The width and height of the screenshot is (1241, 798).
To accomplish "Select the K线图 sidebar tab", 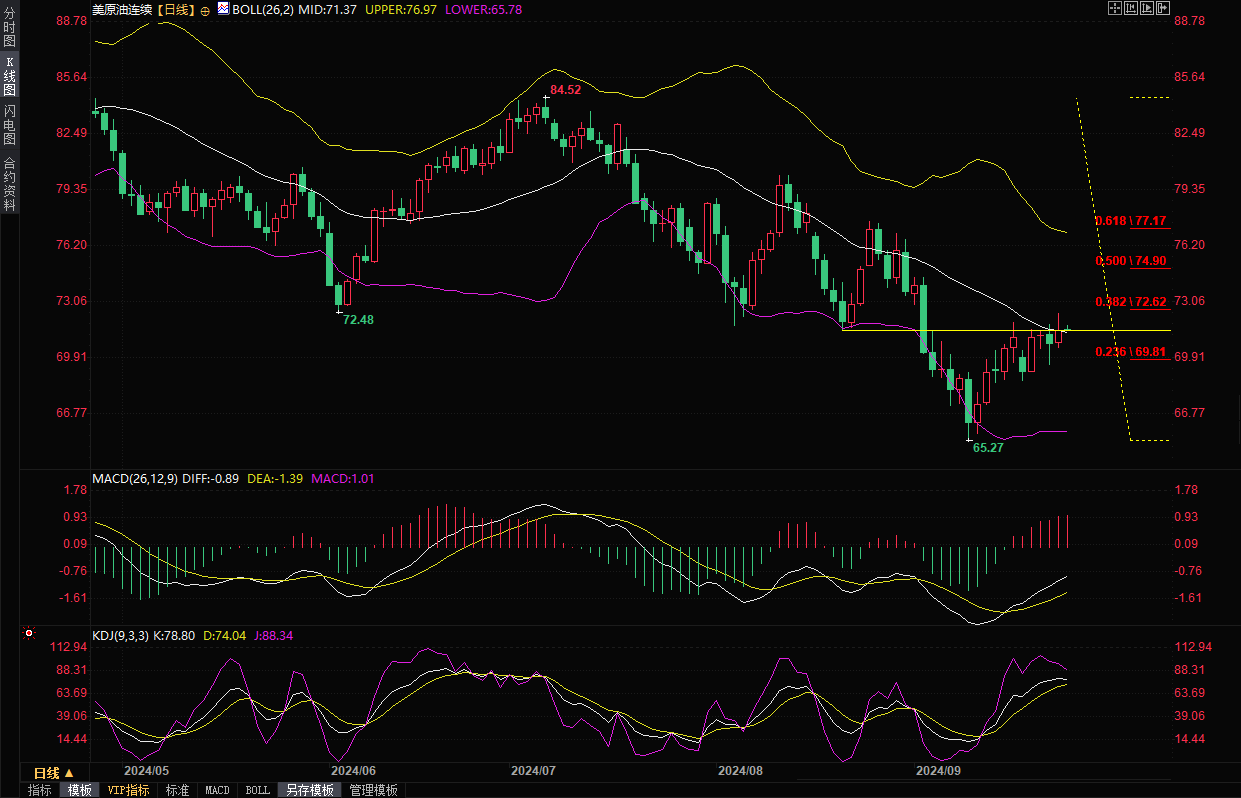I will (x=9, y=76).
